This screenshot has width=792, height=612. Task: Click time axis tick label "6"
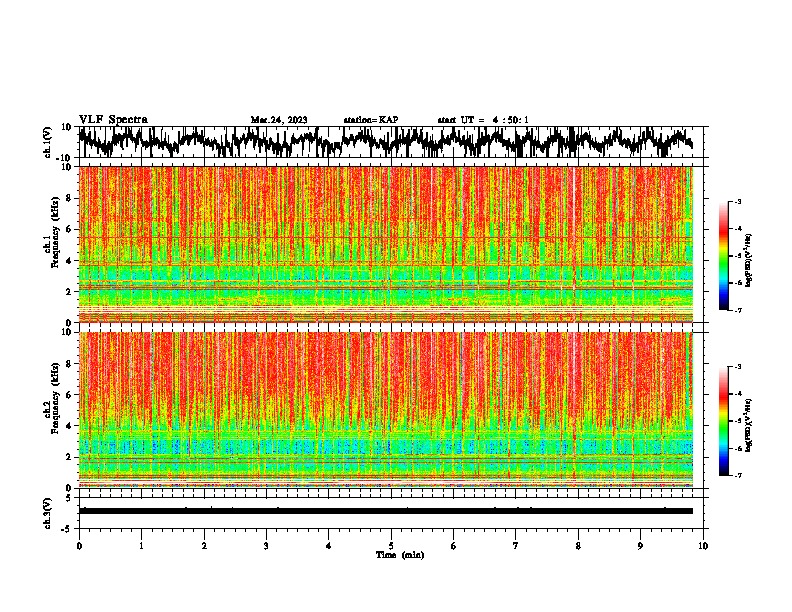tap(454, 546)
